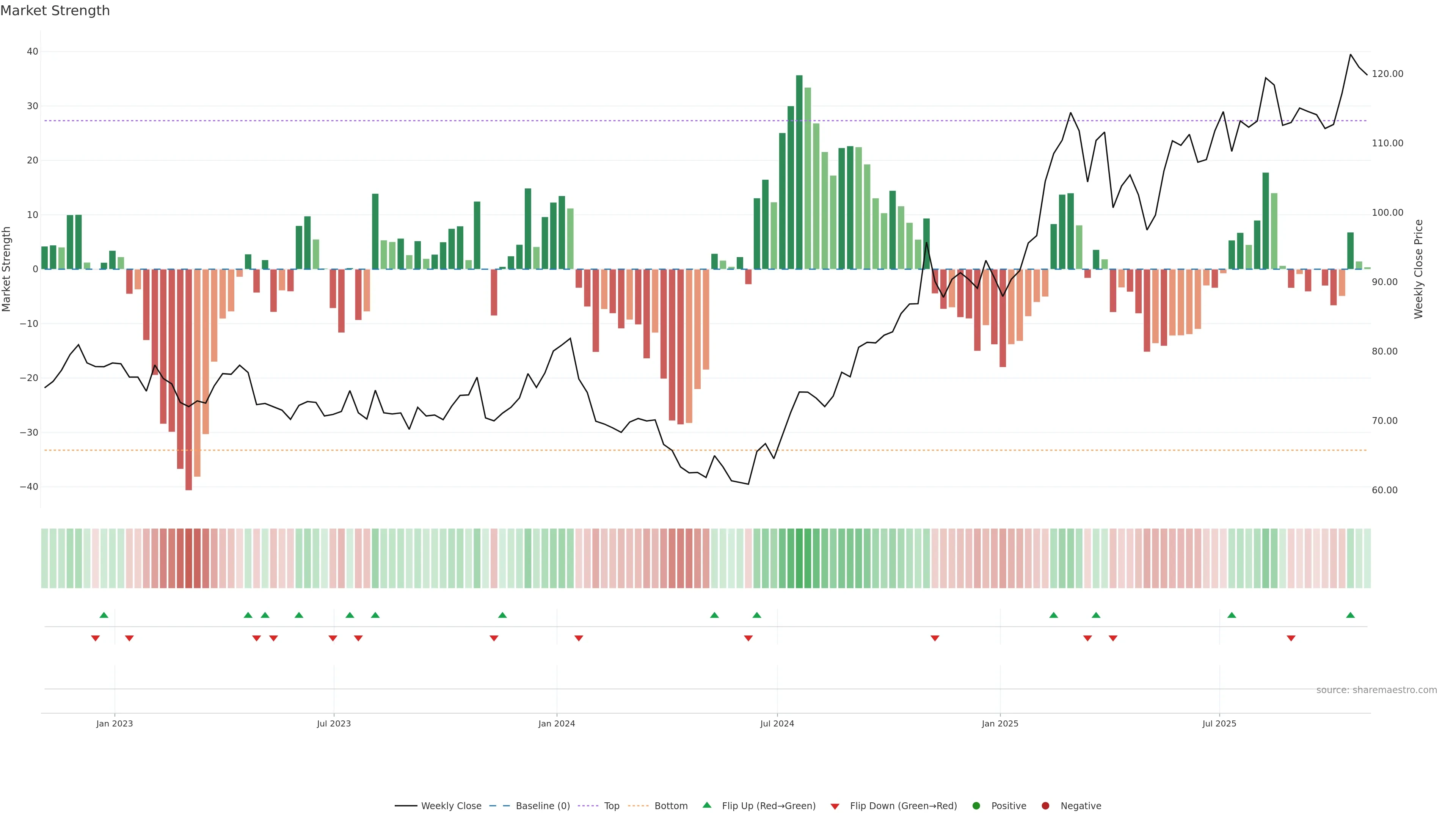This screenshot has height=819, width=1456.
Task: Click the Weekly Close Price axis title
Action: 1418,269
